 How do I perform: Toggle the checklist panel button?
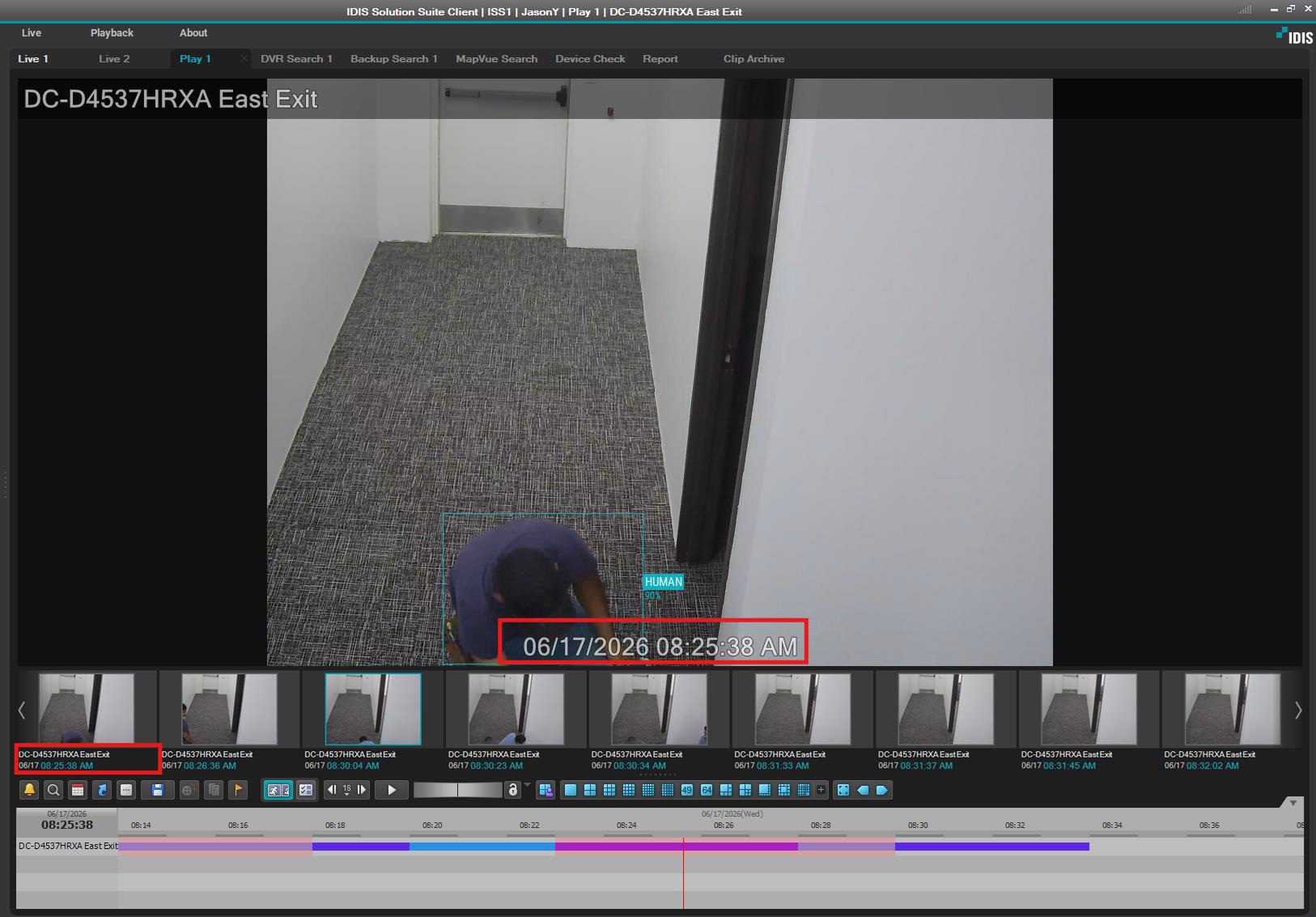click(306, 790)
